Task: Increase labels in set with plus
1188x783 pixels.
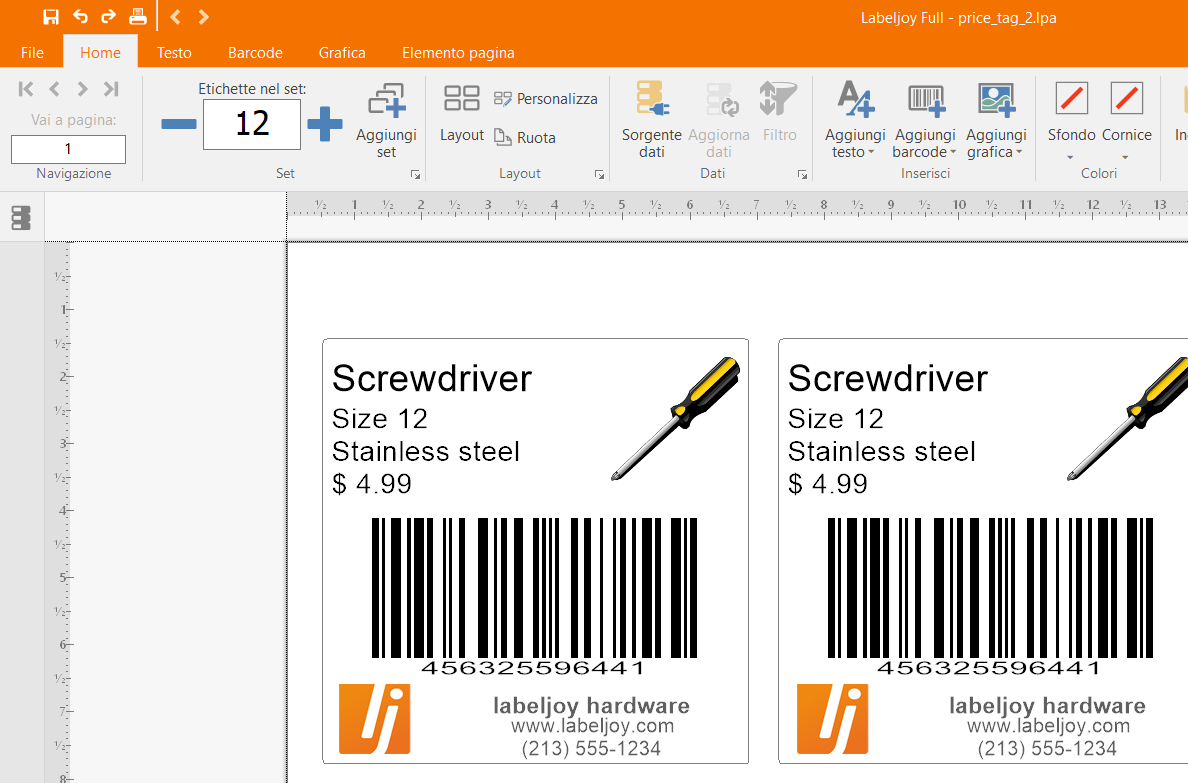Action: [x=325, y=124]
